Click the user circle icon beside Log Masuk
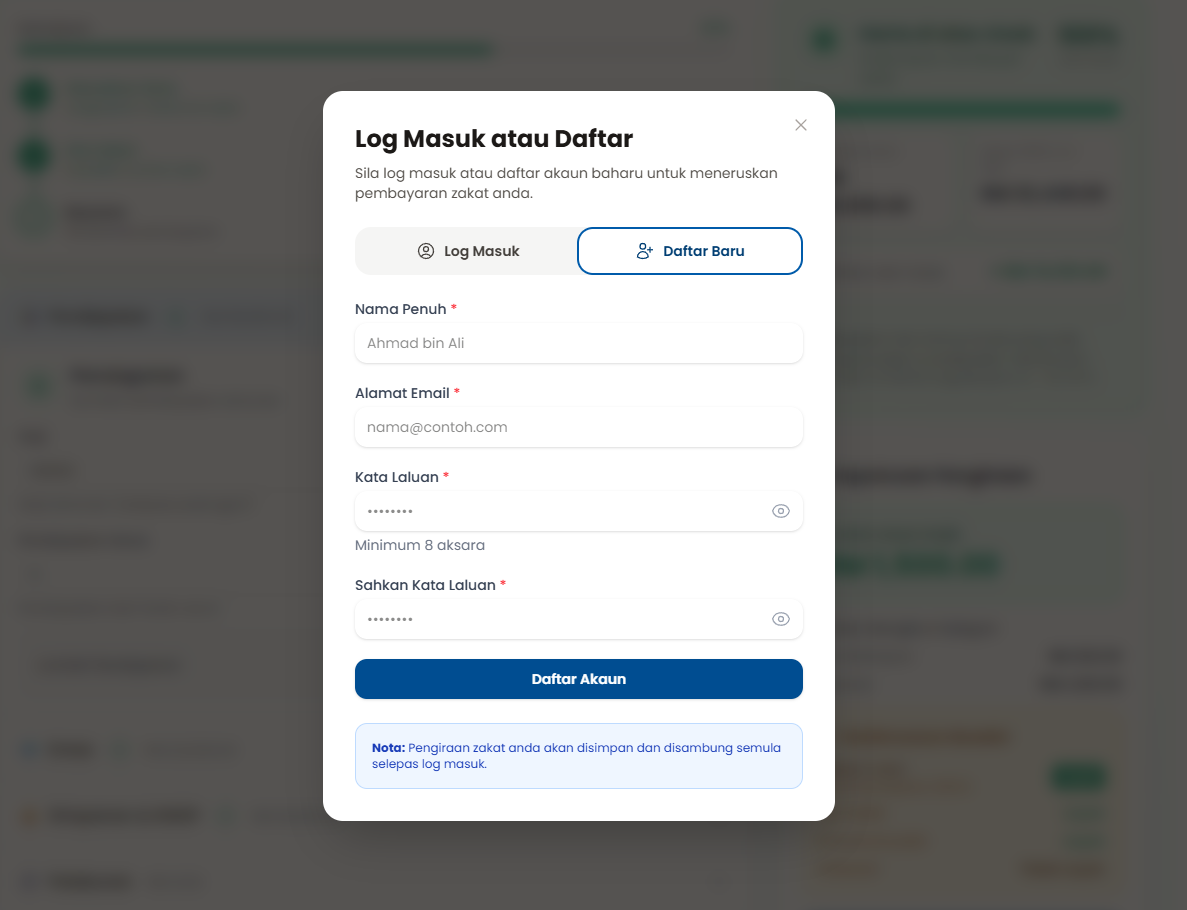 click(426, 251)
